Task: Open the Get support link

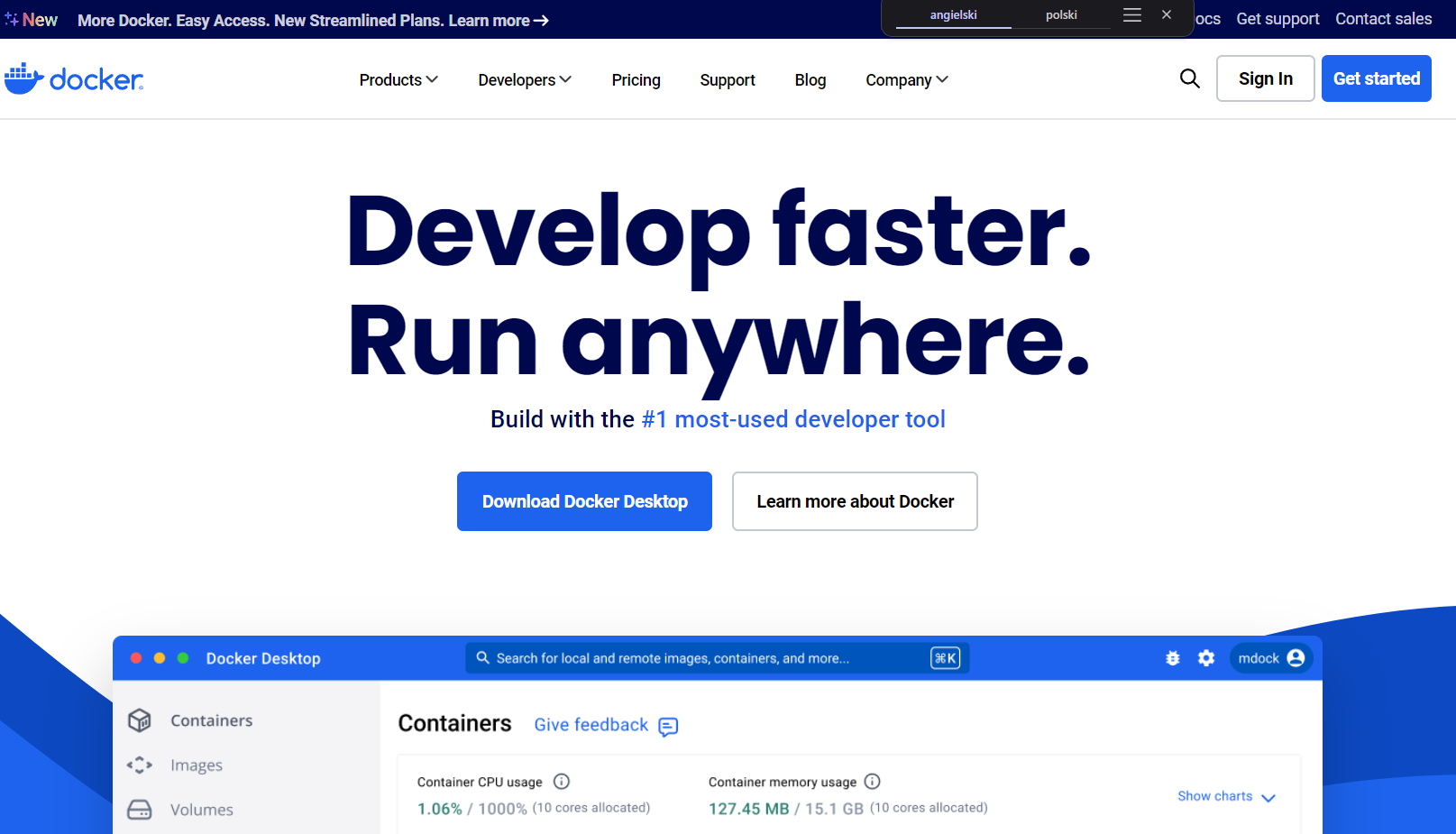Action: pos(1277,19)
